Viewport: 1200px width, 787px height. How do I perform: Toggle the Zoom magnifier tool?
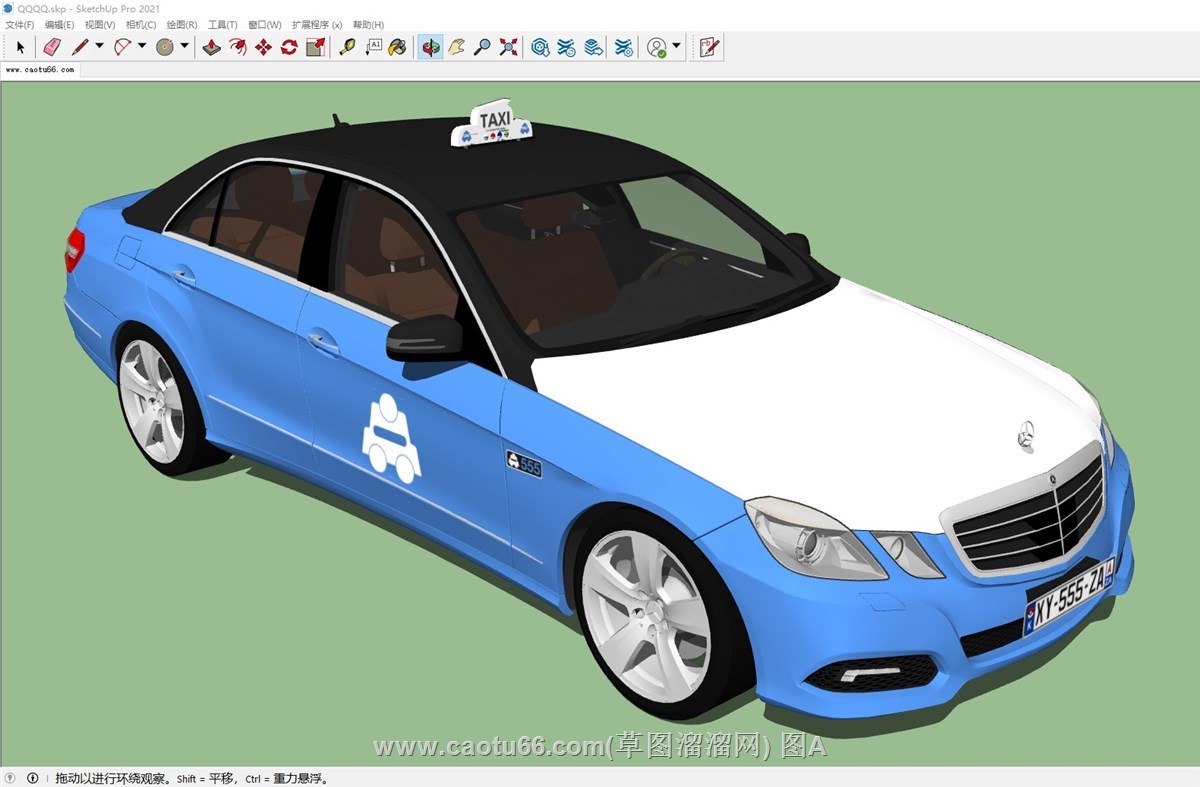click(482, 47)
